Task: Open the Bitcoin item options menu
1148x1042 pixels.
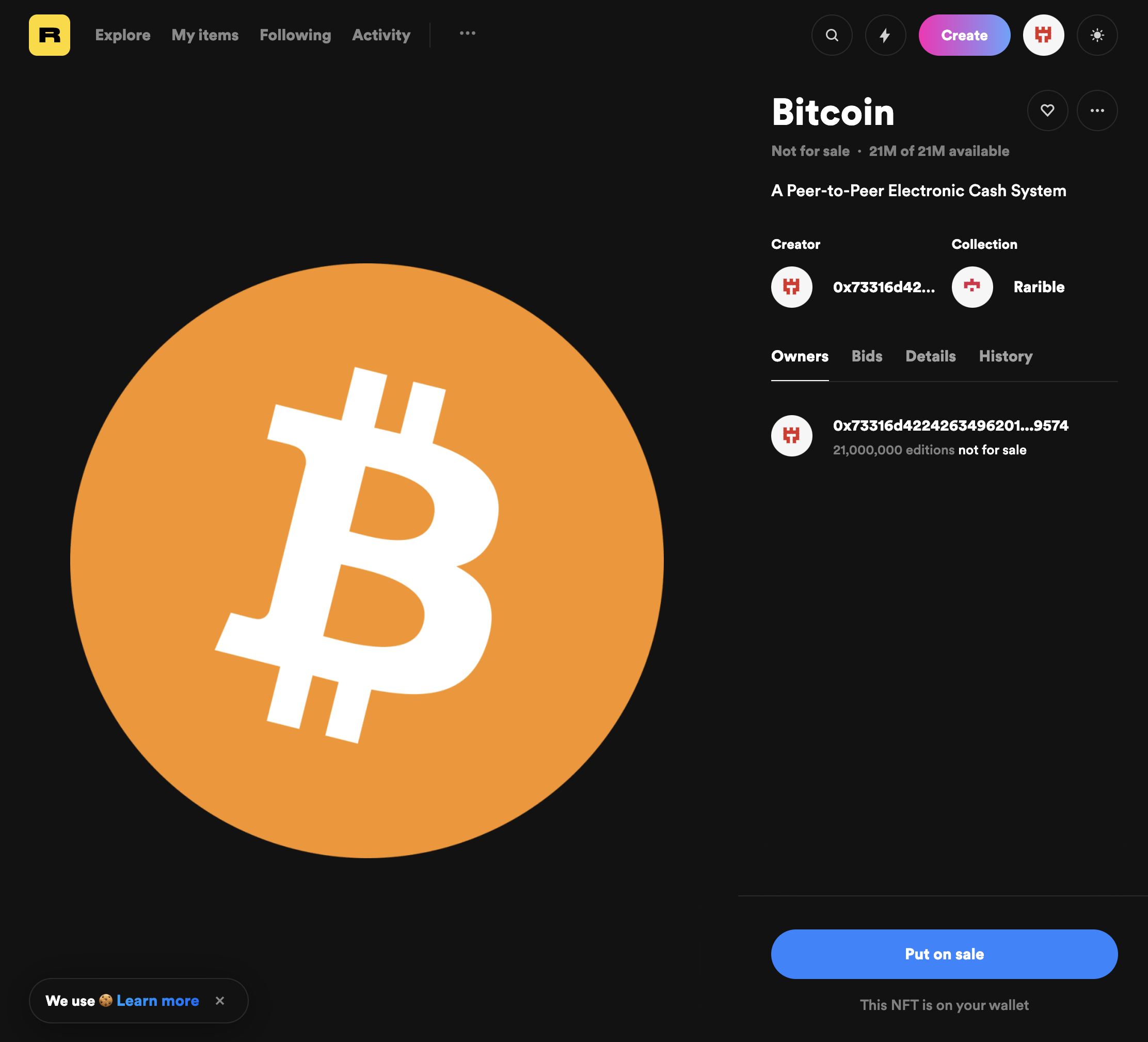Action: (1097, 110)
